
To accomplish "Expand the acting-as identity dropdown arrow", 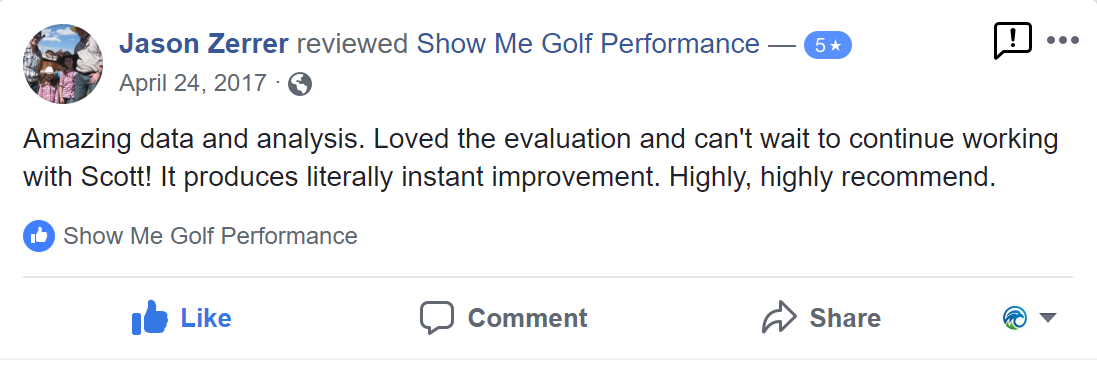I will point(1047,318).
